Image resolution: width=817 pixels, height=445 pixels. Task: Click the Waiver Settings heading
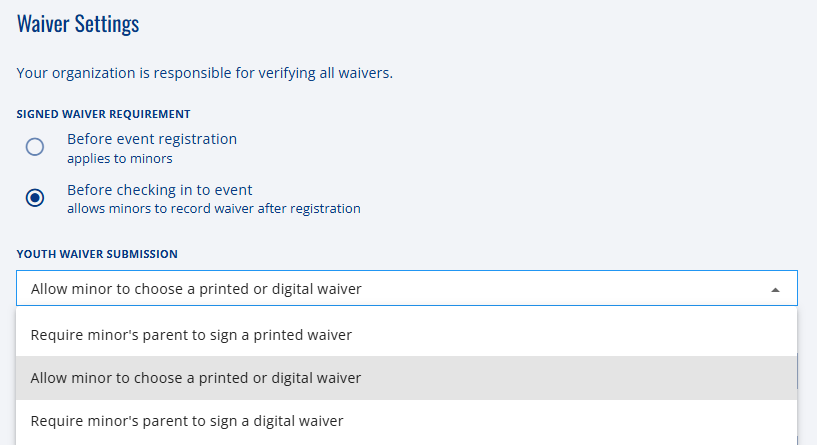[78, 23]
